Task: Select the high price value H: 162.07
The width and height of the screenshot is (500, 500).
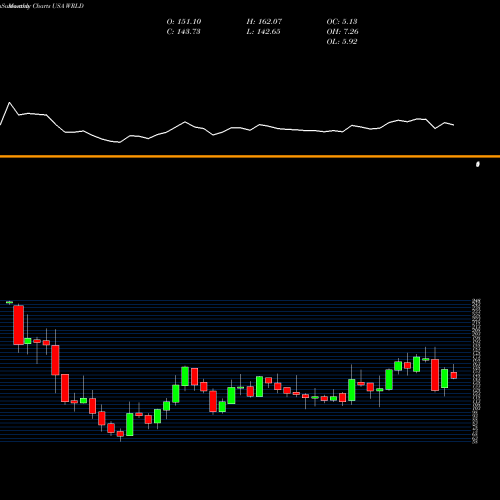Action: click(x=264, y=22)
